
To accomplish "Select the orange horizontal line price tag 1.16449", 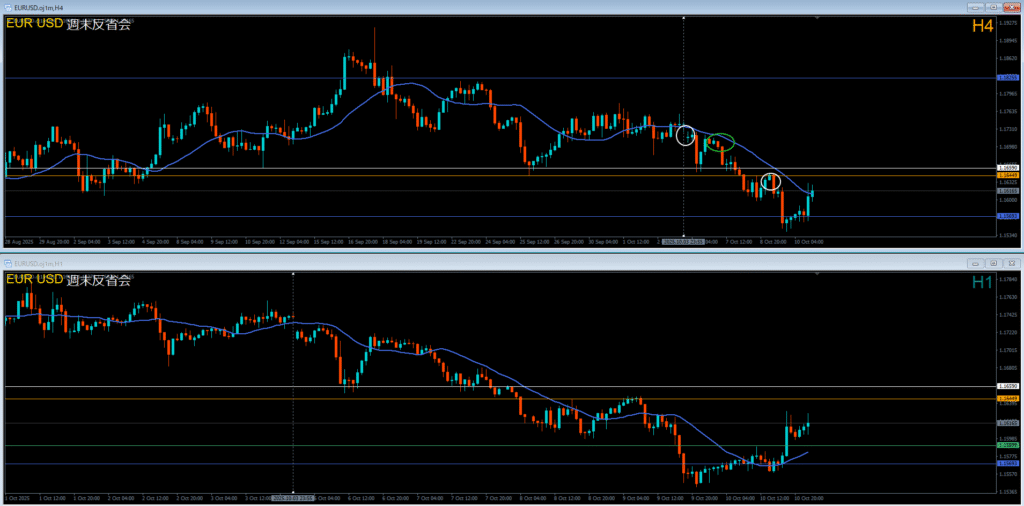I will pyautogui.click(x=1008, y=175).
